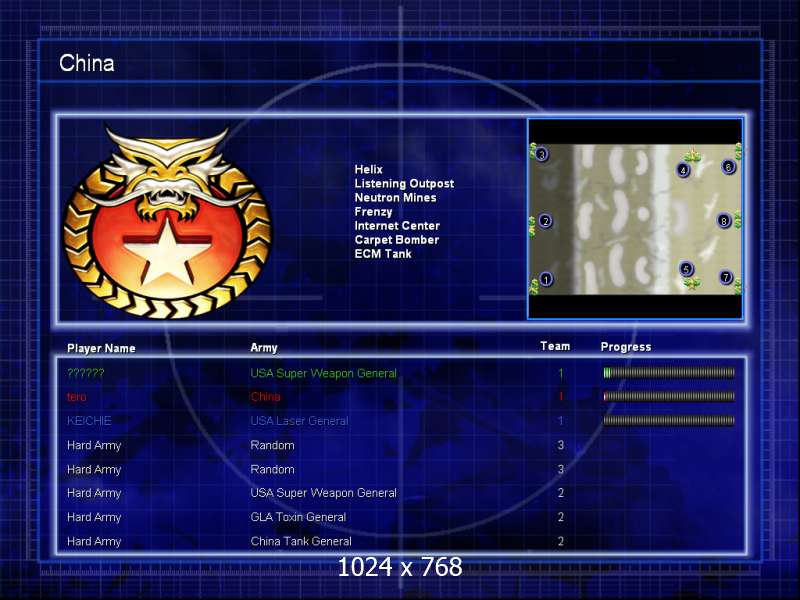Click the supply icon beside position marker 1
The image size is (800, 600).
coord(534,287)
